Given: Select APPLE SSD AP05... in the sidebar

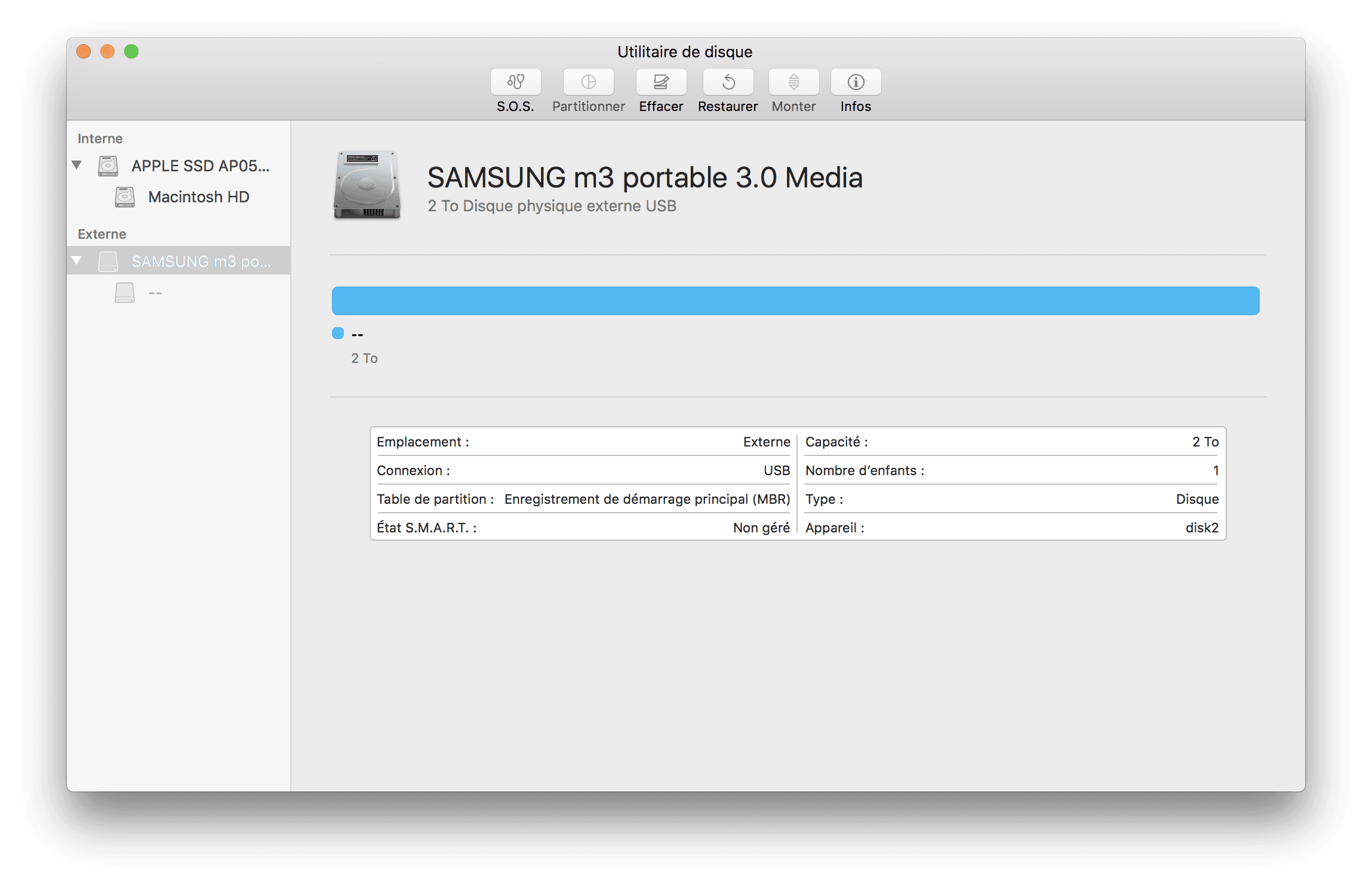Looking at the screenshot, I should tap(179, 166).
